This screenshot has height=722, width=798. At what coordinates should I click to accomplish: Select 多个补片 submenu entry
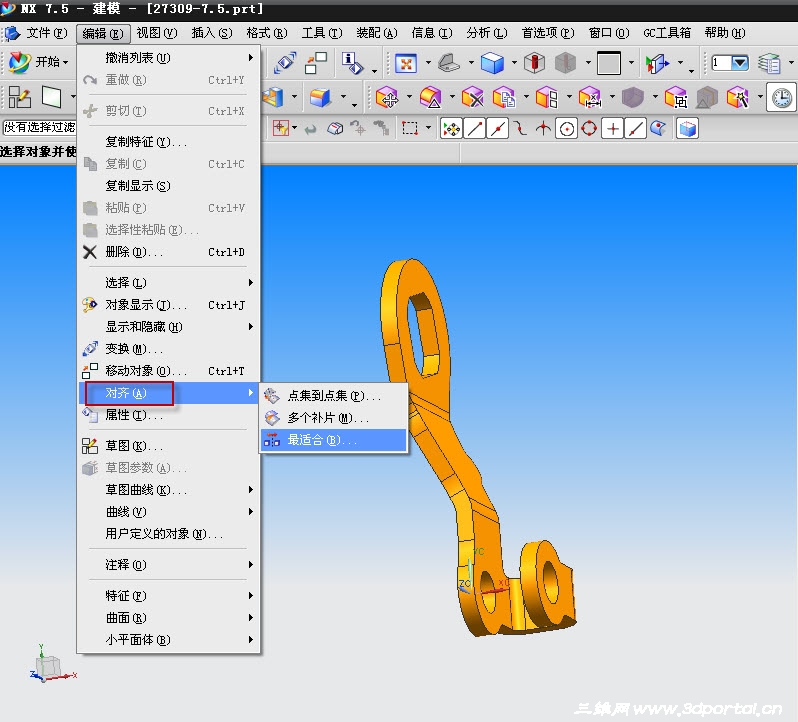[333, 418]
